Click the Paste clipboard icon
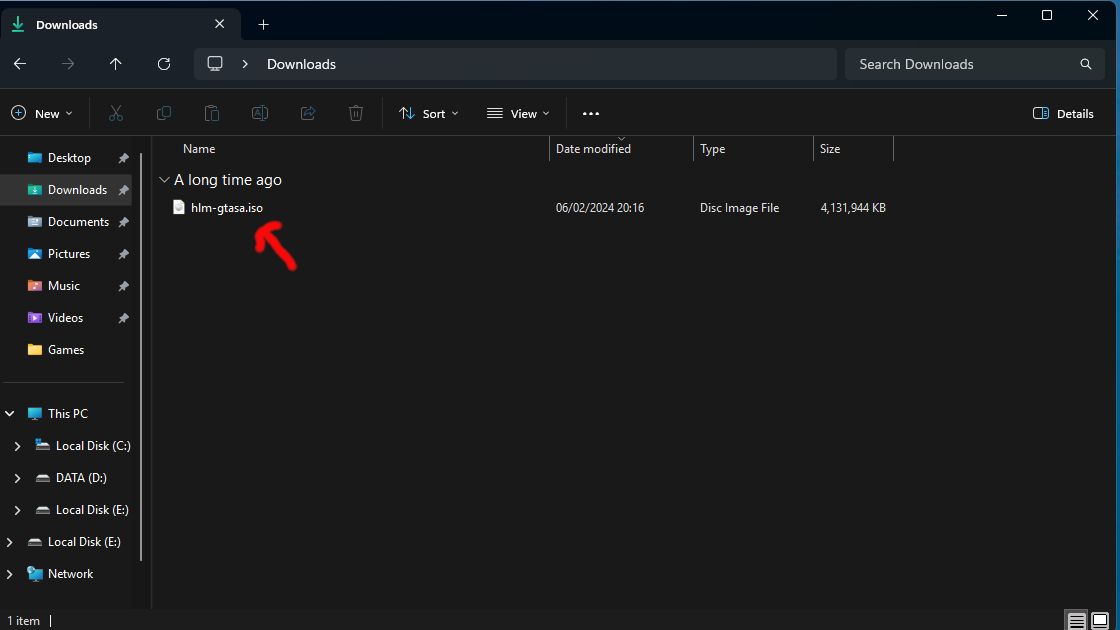The height and width of the screenshot is (630, 1120). click(211, 114)
